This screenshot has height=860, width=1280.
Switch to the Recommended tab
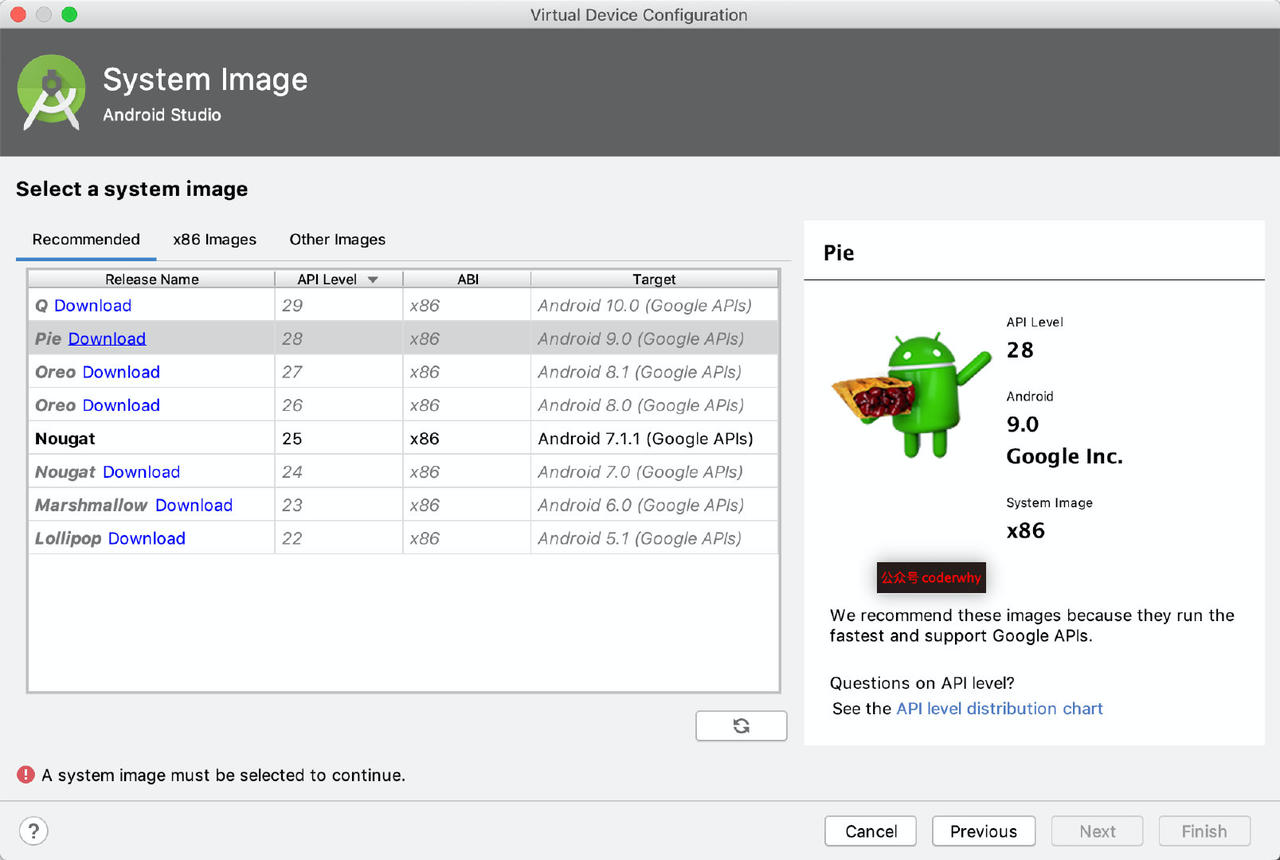[x=86, y=239]
